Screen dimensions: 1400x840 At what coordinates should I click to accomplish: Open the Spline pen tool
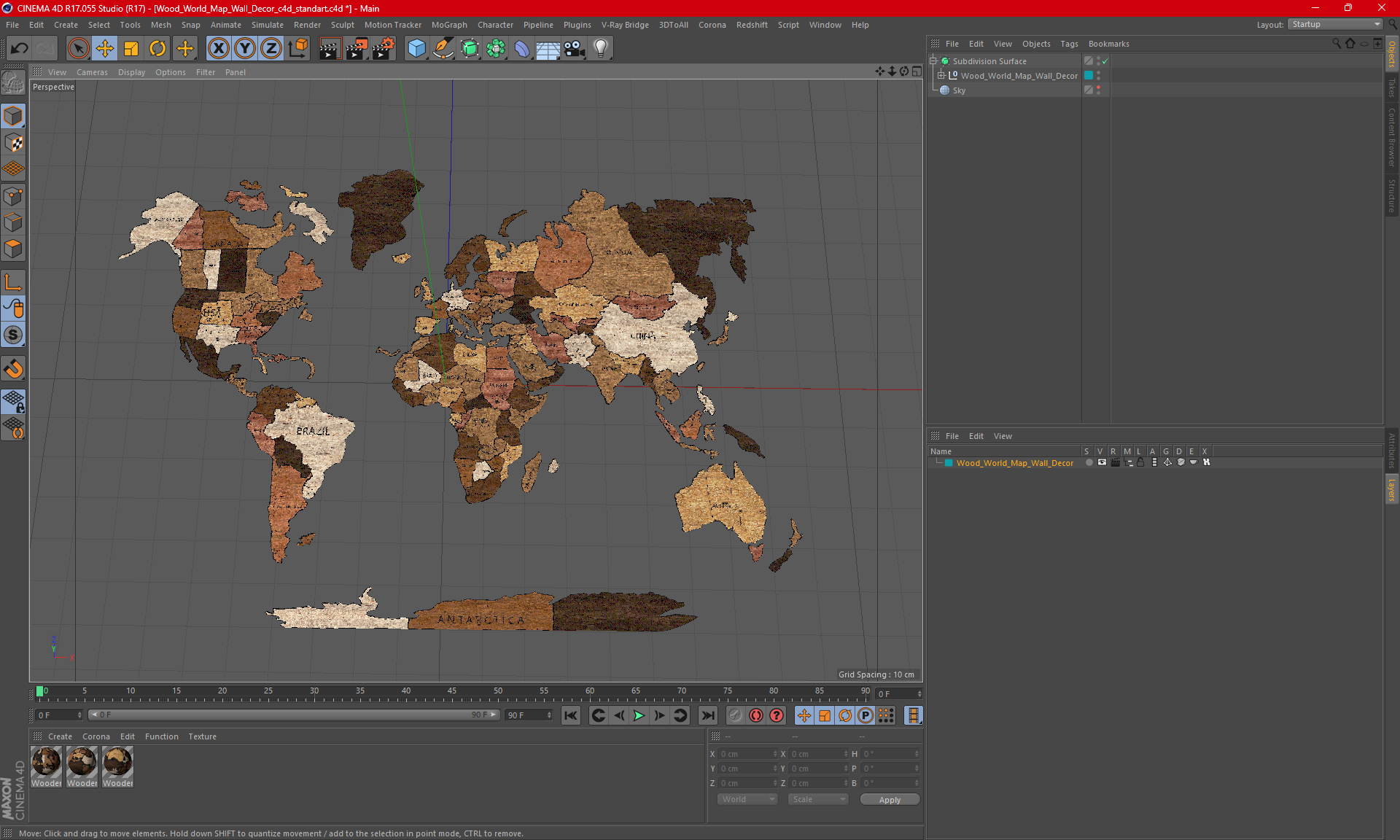443,49
